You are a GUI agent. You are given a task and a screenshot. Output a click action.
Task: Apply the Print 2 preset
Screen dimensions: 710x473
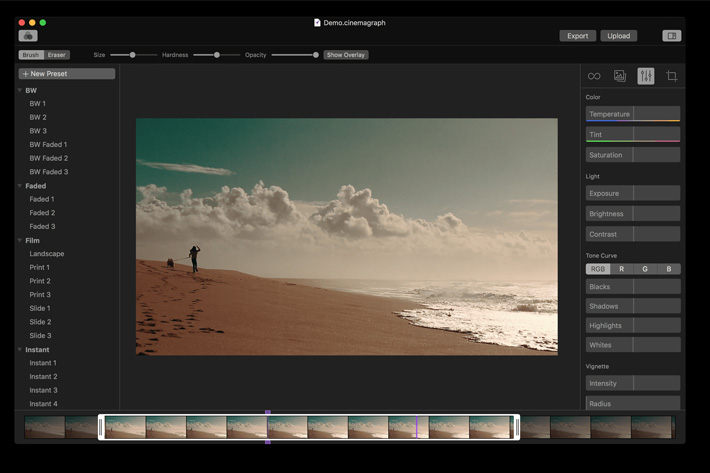(x=40, y=281)
